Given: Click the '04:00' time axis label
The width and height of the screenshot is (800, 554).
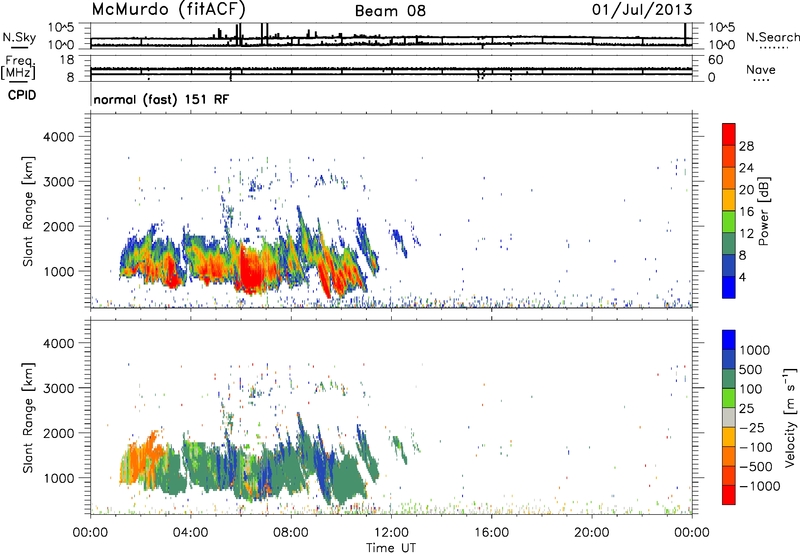Looking at the screenshot, I should click(x=190, y=533).
